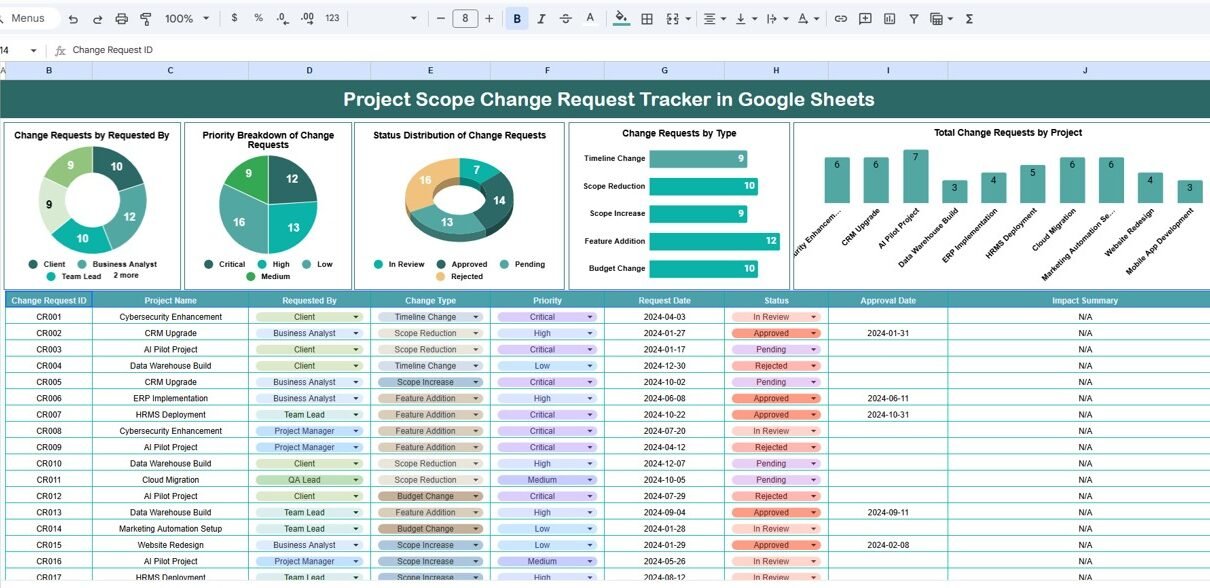Screen dimensions: 1210x588
Task: Toggle Bold formatting off
Action: tap(517, 19)
